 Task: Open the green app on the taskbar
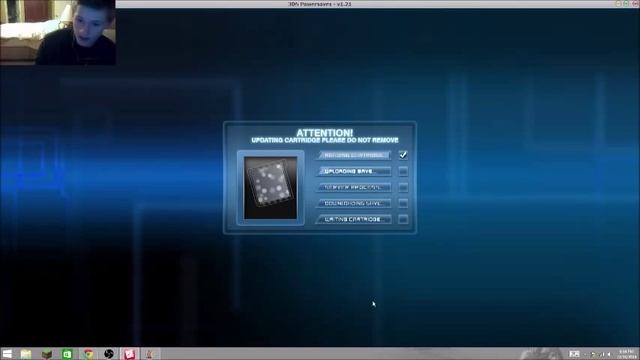pyautogui.click(x=67, y=354)
